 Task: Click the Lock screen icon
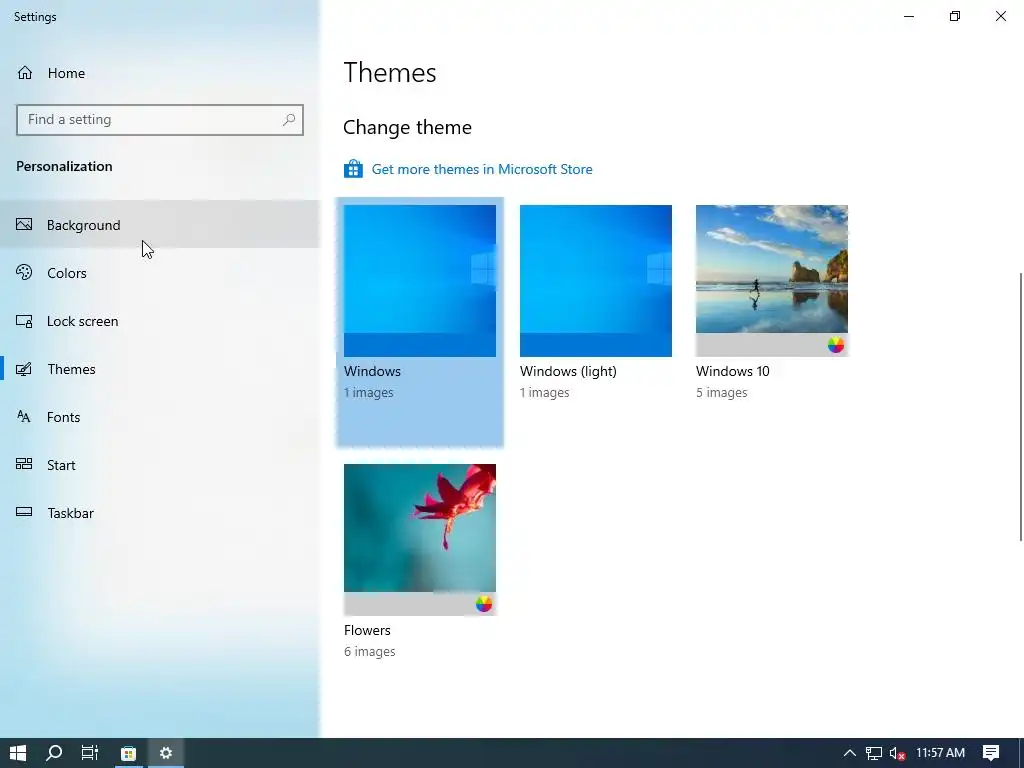coord(24,321)
